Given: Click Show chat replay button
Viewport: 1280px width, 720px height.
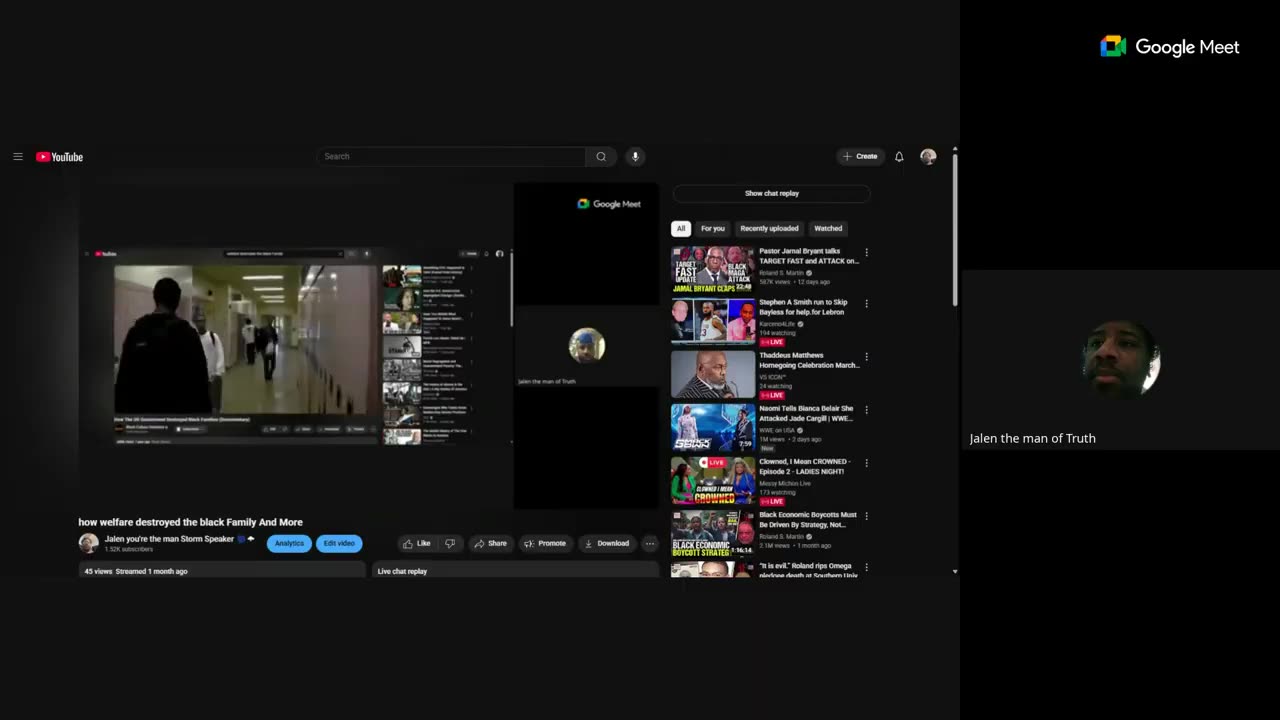Looking at the screenshot, I should point(771,193).
